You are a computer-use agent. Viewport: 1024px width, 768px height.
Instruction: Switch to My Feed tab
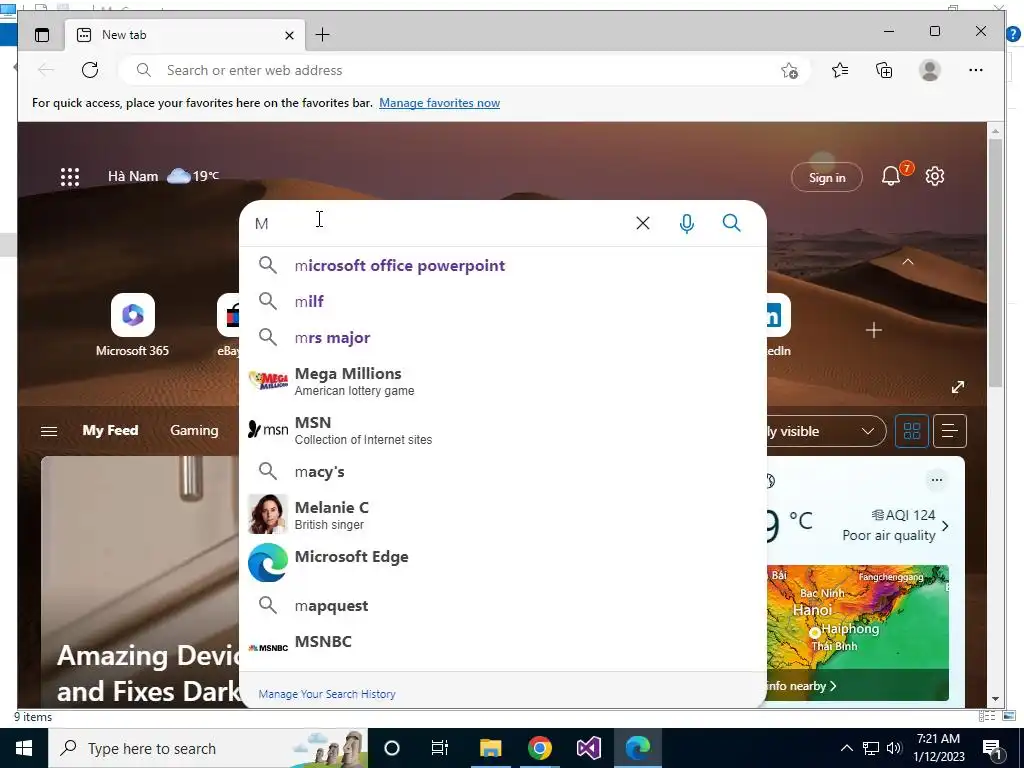pyautogui.click(x=110, y=430)
